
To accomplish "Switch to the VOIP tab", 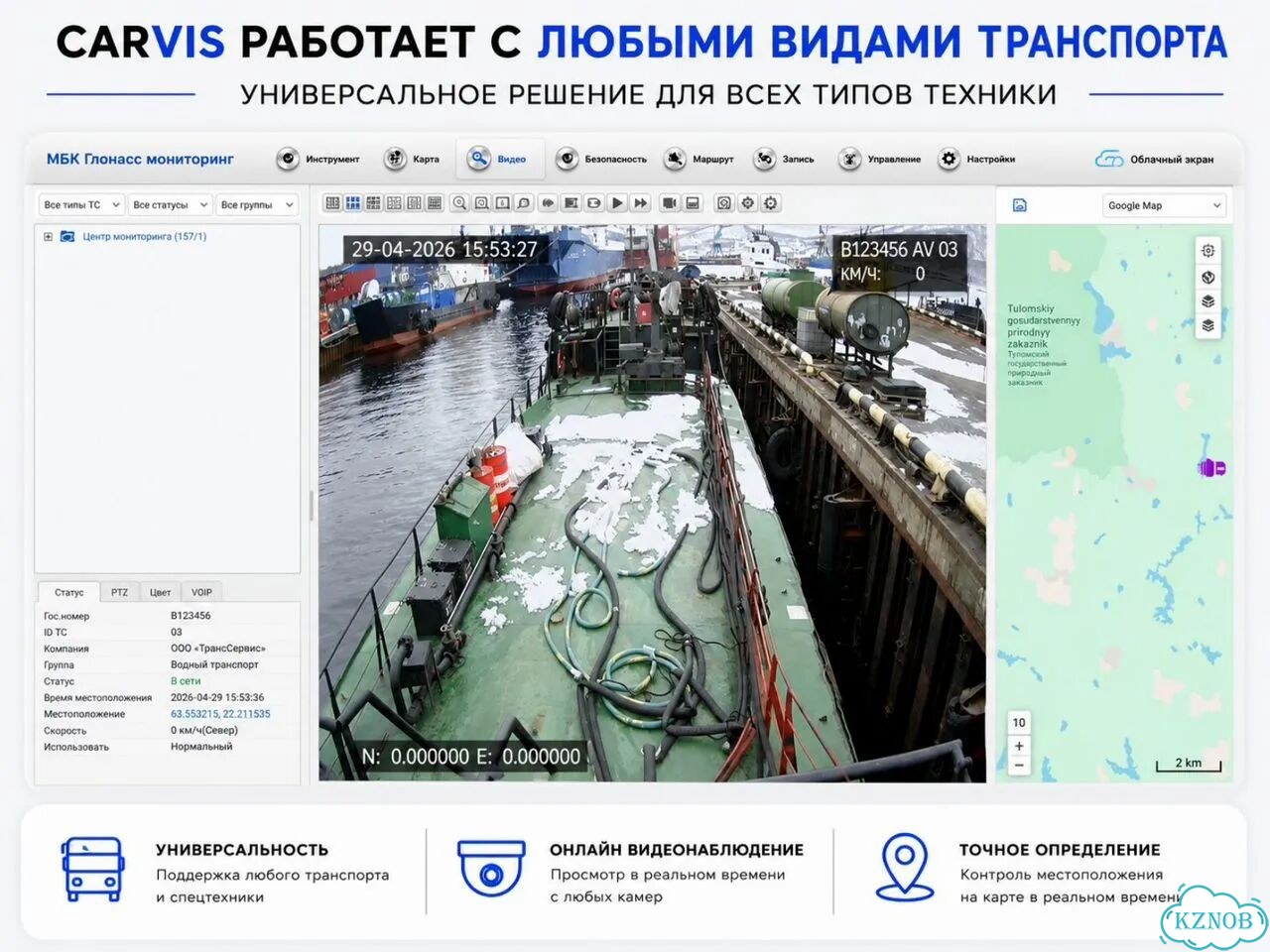I will click(x=201, y=592).
